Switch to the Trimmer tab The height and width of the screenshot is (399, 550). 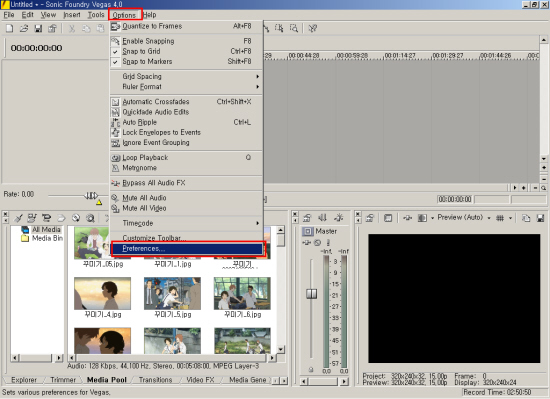(63, 380)
